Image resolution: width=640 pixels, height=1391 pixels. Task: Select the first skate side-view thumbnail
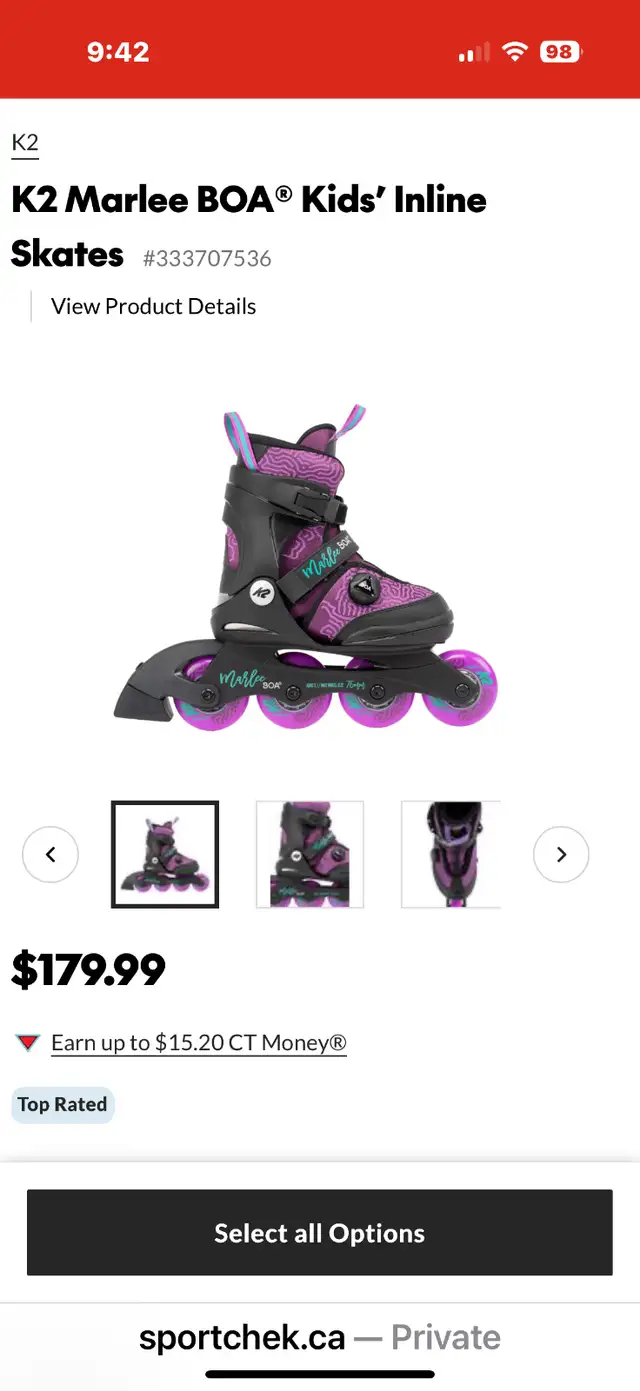tap(165, 854)
